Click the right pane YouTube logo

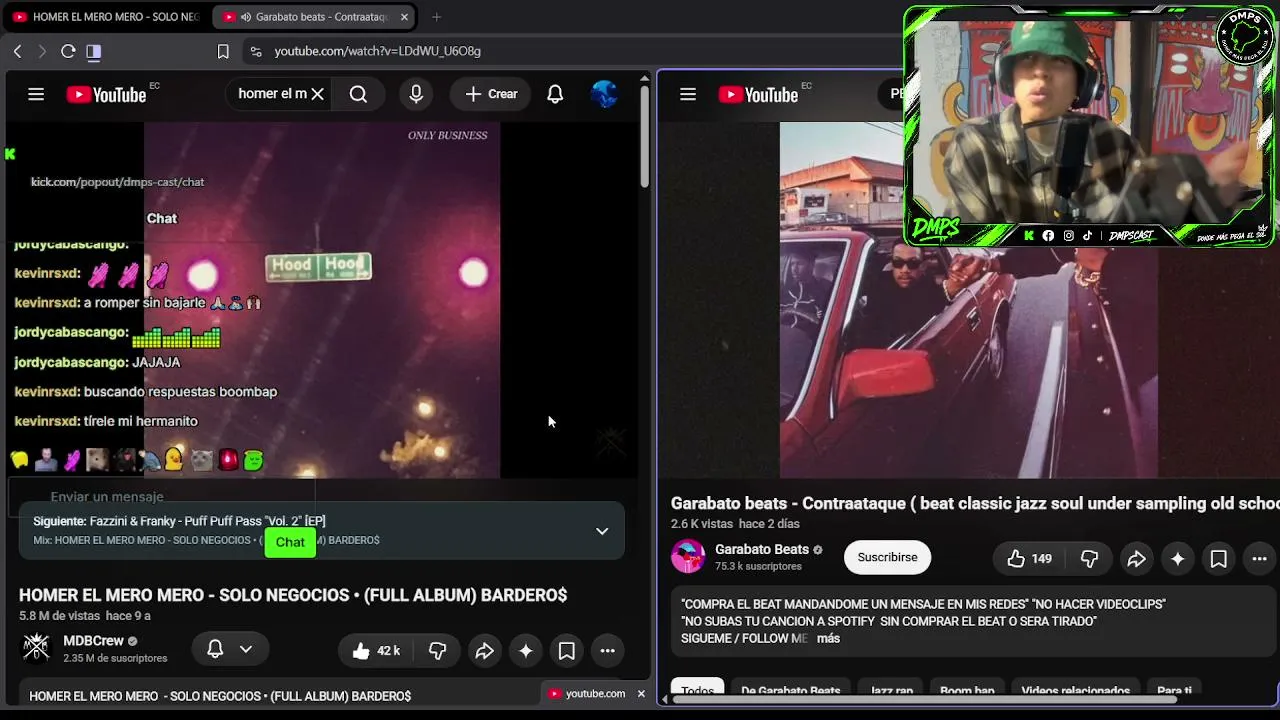click(758, 94)
